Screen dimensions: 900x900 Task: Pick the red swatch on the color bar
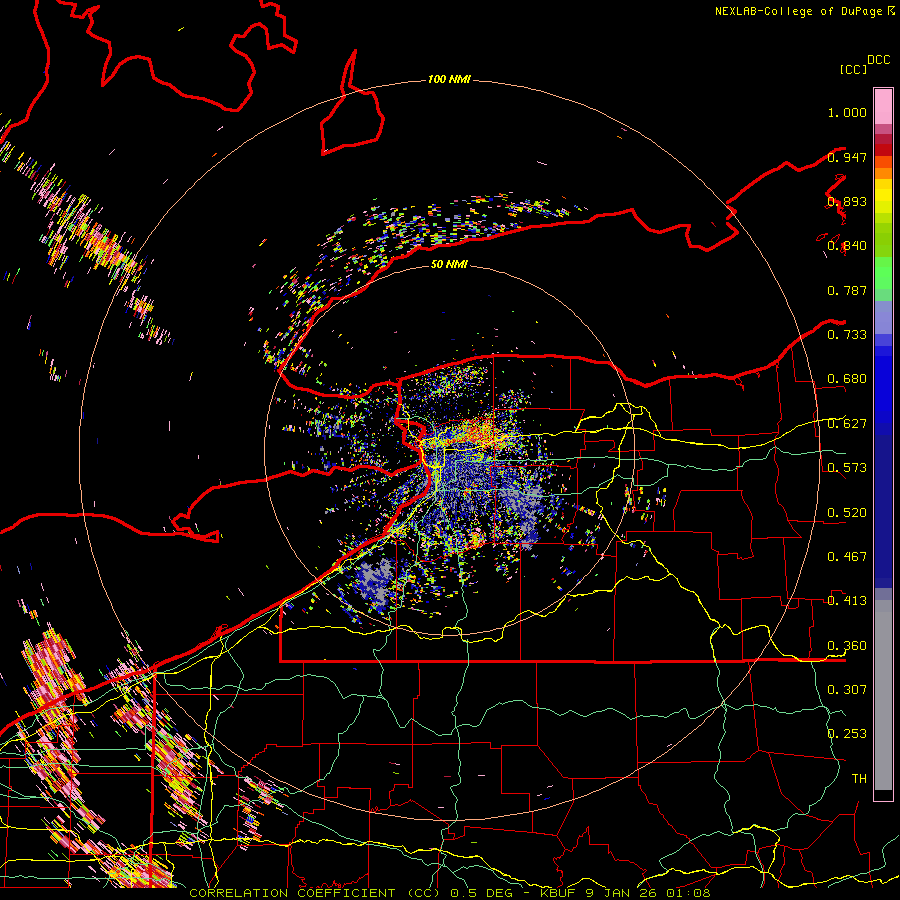tap(883, 150)
